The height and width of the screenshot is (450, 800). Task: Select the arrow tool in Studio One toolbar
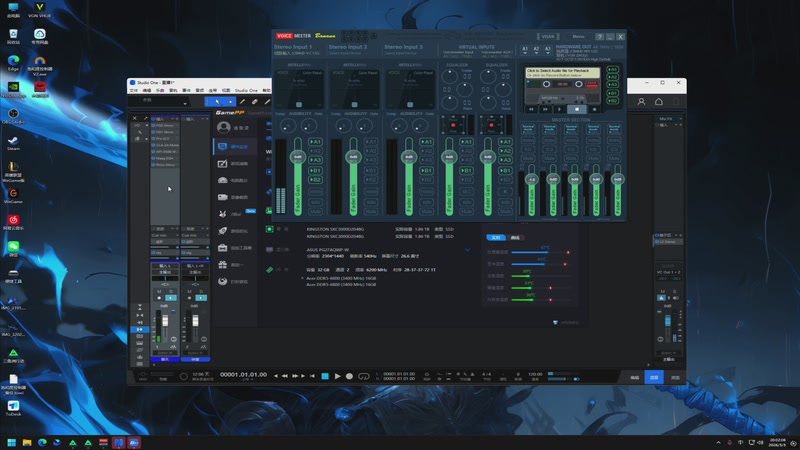coord(217,102)
